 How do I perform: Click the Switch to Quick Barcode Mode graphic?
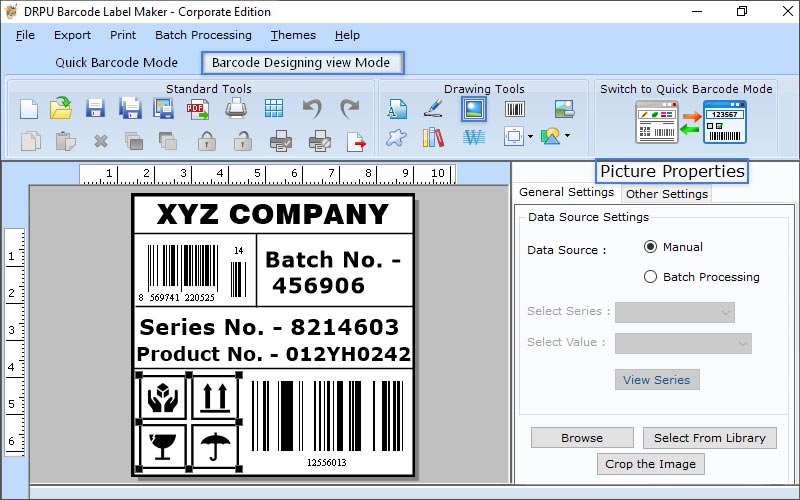click(691, 122)
